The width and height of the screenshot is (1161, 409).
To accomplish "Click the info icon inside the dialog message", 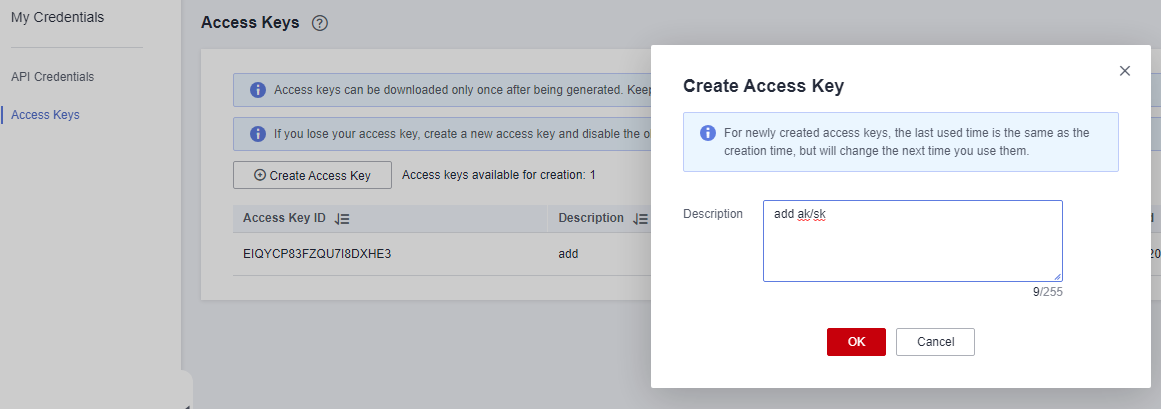I will coord(708,133).
